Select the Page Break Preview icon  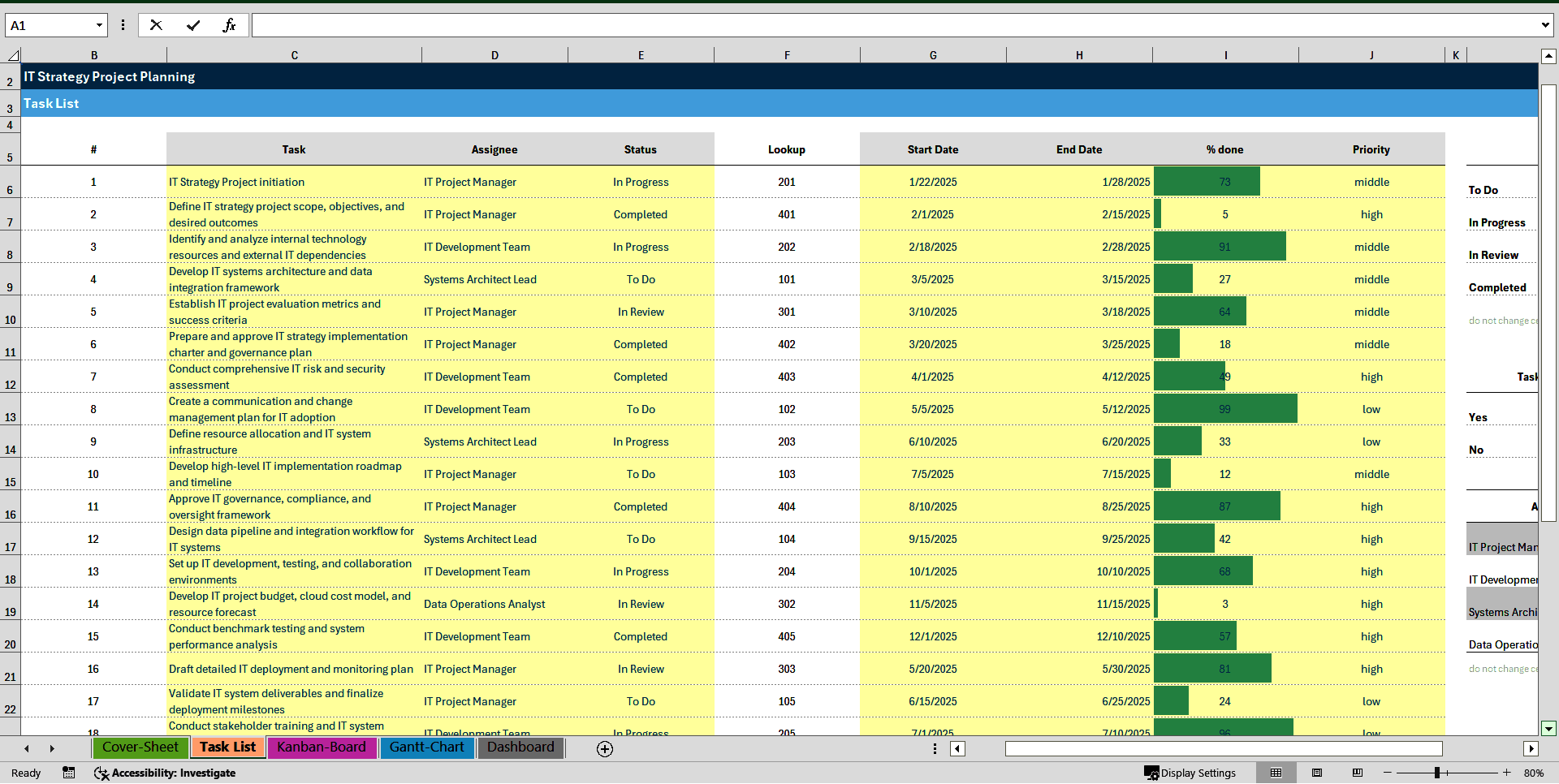[x=1356, y=773]
